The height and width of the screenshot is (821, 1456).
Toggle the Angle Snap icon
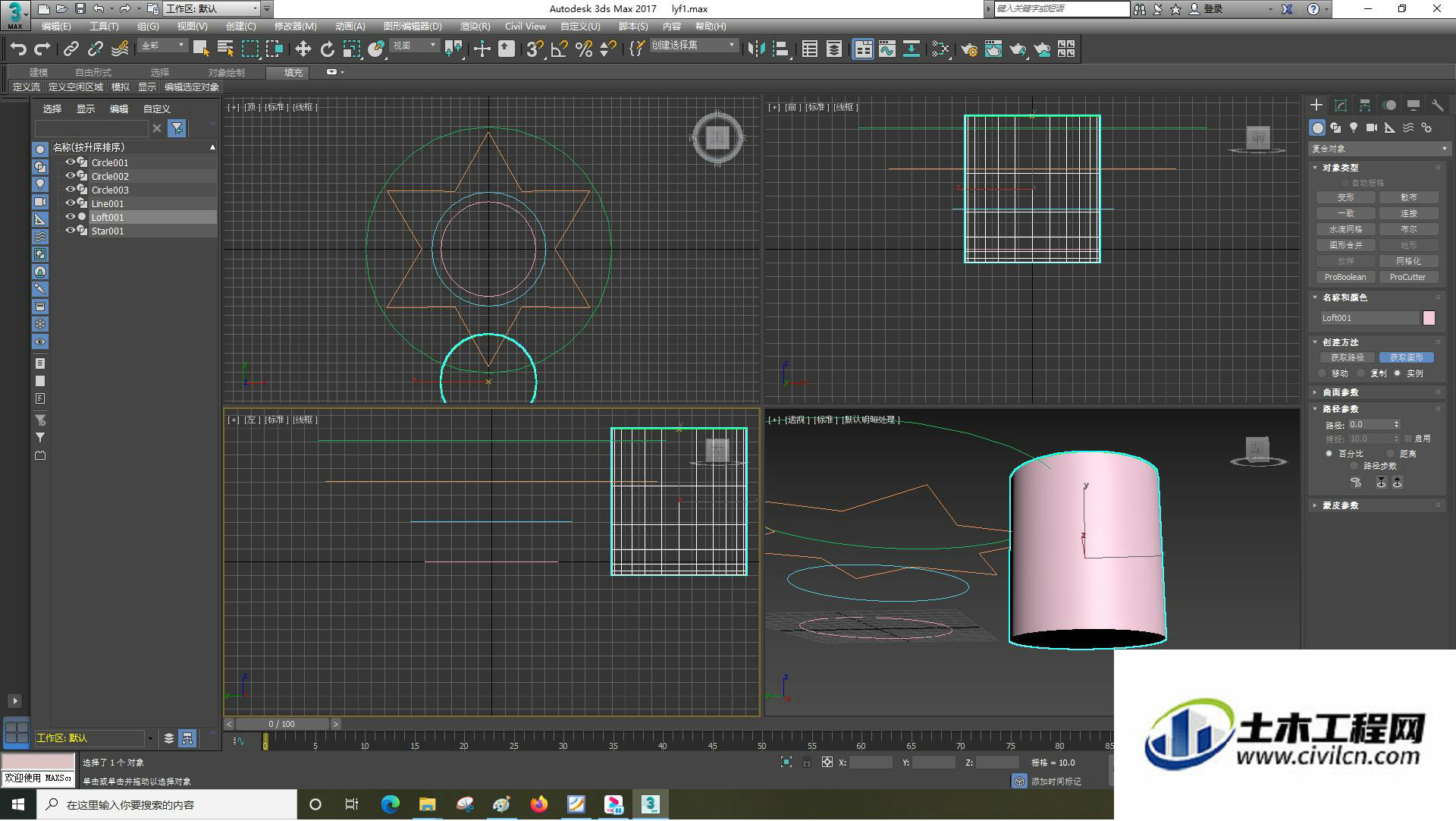(x=560, y=49)
